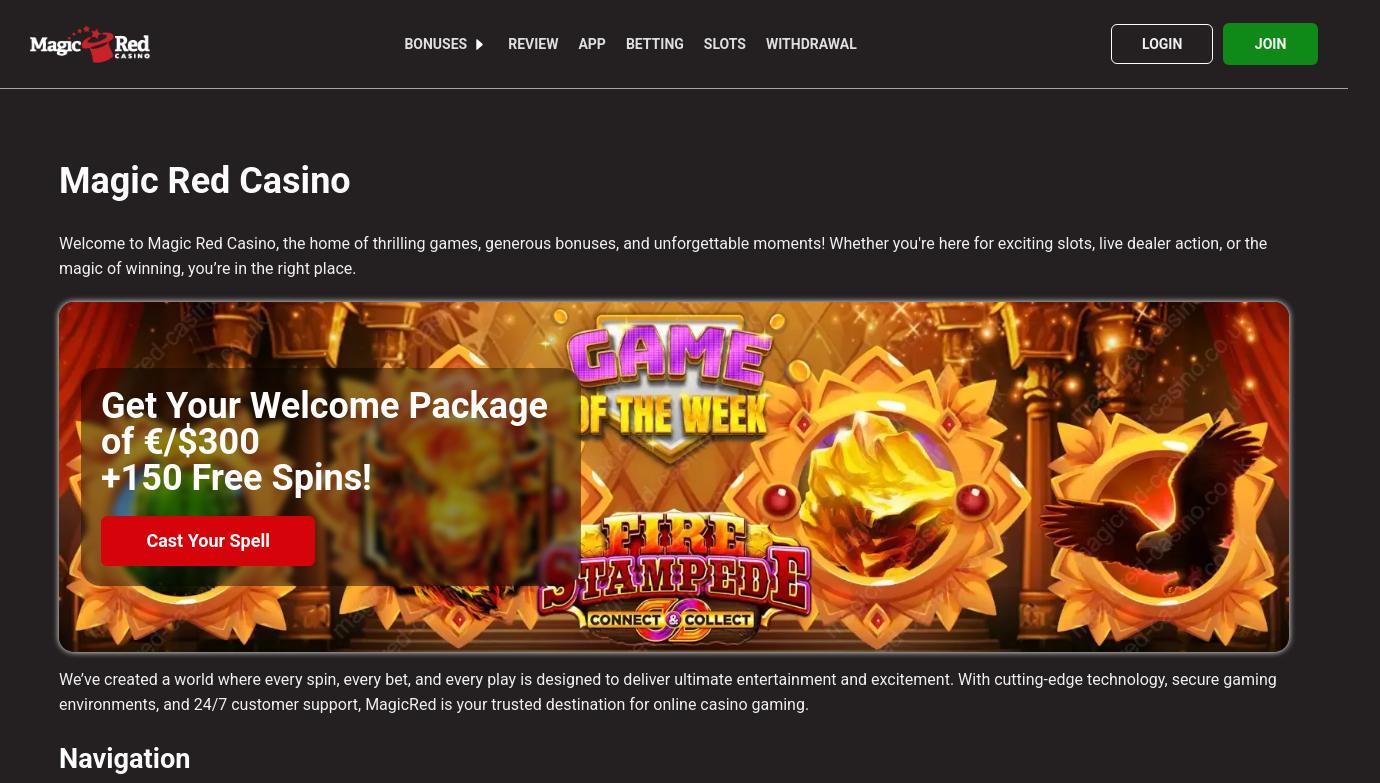Expand the Bonuses dropdown arrow

coord(480,45)
